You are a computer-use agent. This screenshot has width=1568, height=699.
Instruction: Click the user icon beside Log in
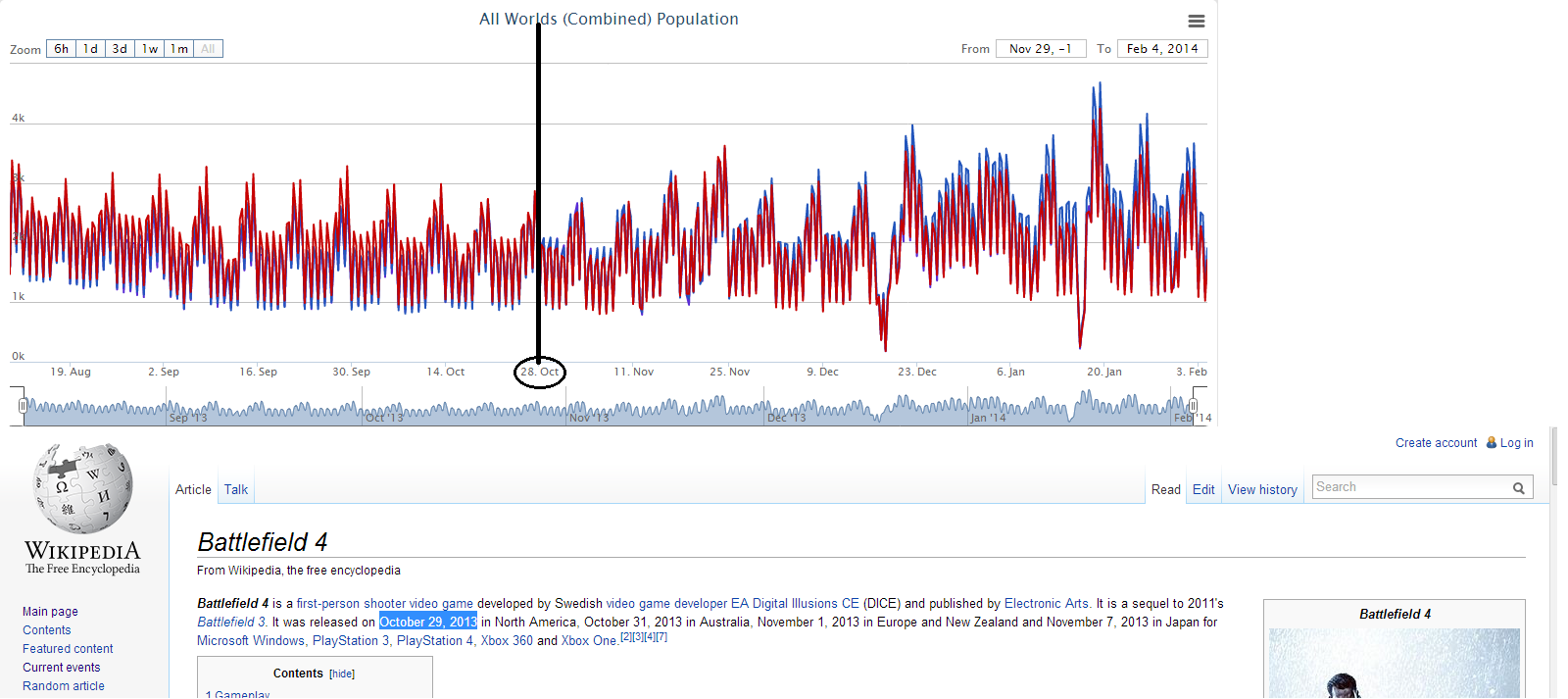pos(1492,442)
